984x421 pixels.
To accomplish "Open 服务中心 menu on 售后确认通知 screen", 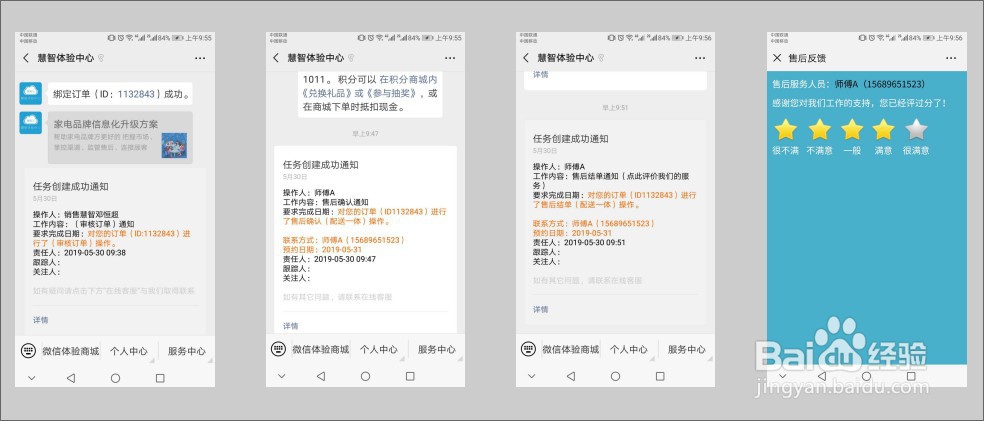I will tap(437, 349).
